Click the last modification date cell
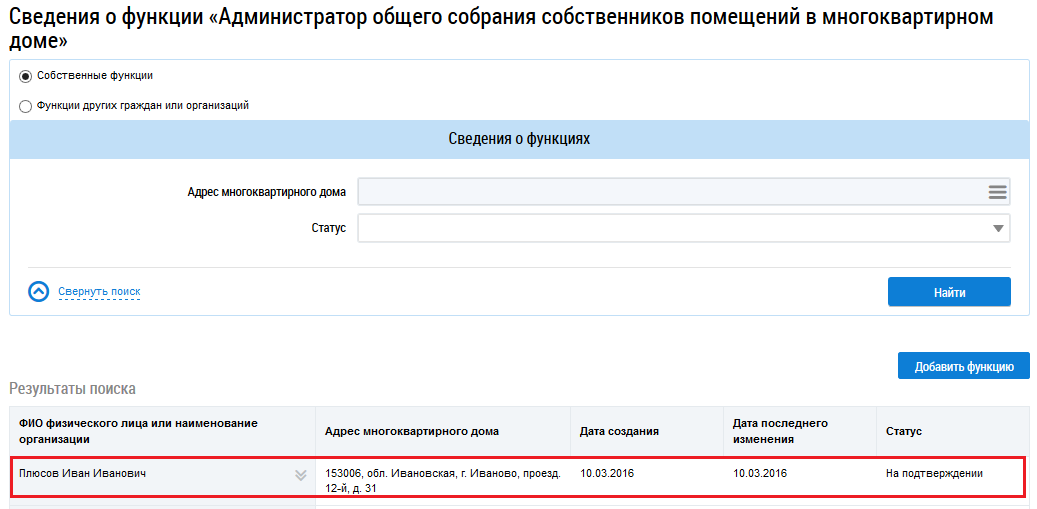 [760, 473]
